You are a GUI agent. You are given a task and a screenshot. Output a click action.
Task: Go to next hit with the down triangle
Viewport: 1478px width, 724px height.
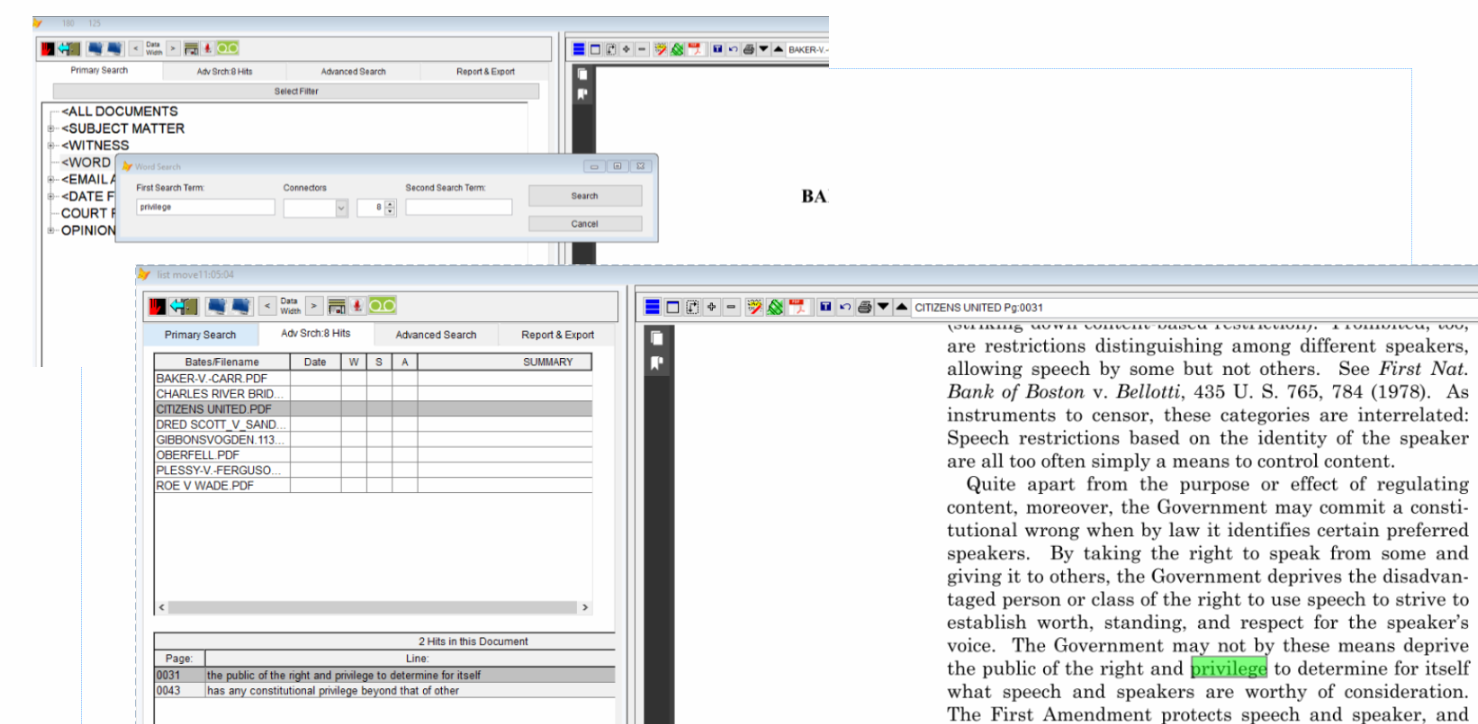click(884, 307)
